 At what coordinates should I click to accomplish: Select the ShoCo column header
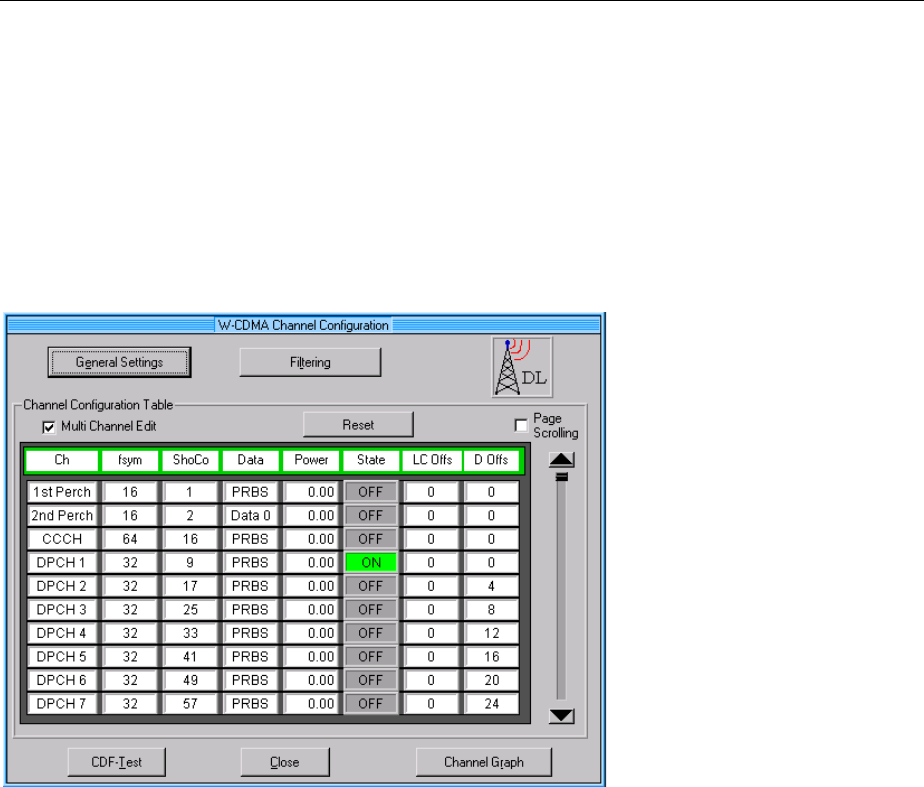[x=190, y=460]
